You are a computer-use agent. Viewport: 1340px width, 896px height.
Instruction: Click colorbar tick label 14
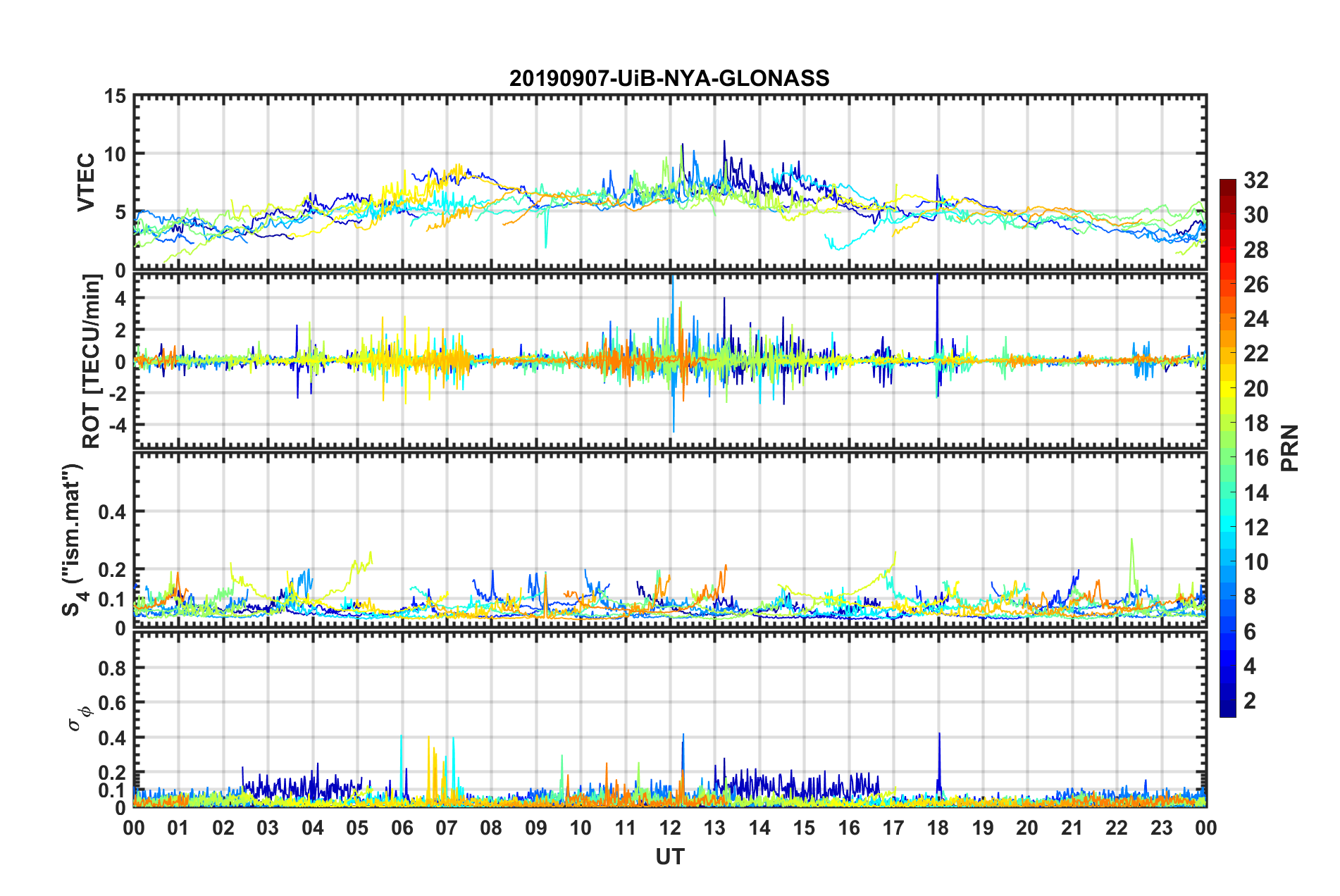[x=1256, y=493]
